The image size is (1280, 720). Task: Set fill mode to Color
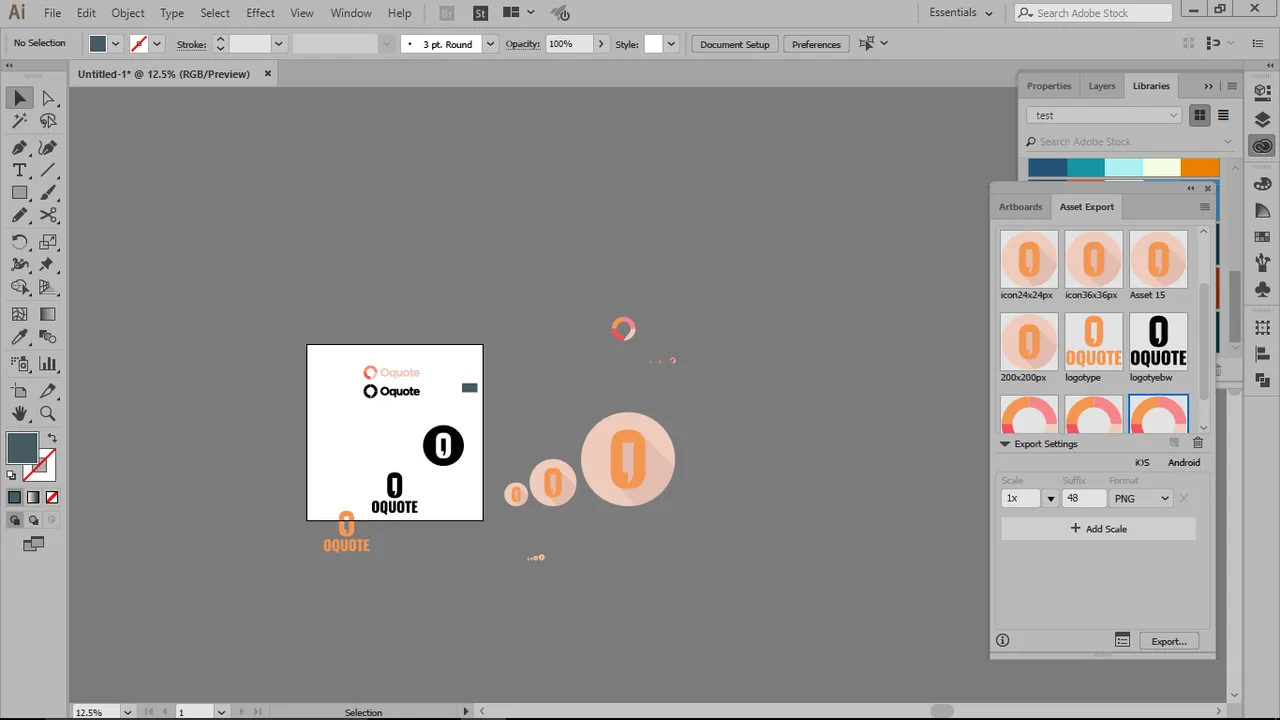point(15,497)
